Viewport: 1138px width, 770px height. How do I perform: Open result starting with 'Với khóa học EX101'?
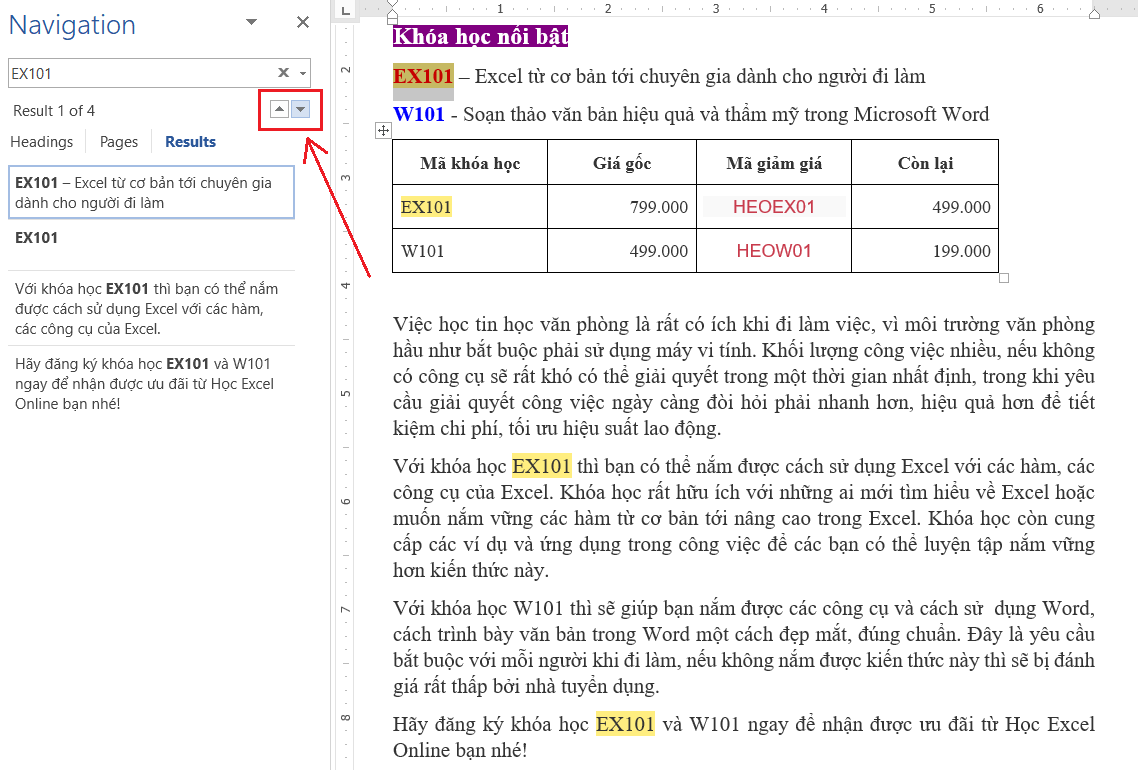pos(151,309)
